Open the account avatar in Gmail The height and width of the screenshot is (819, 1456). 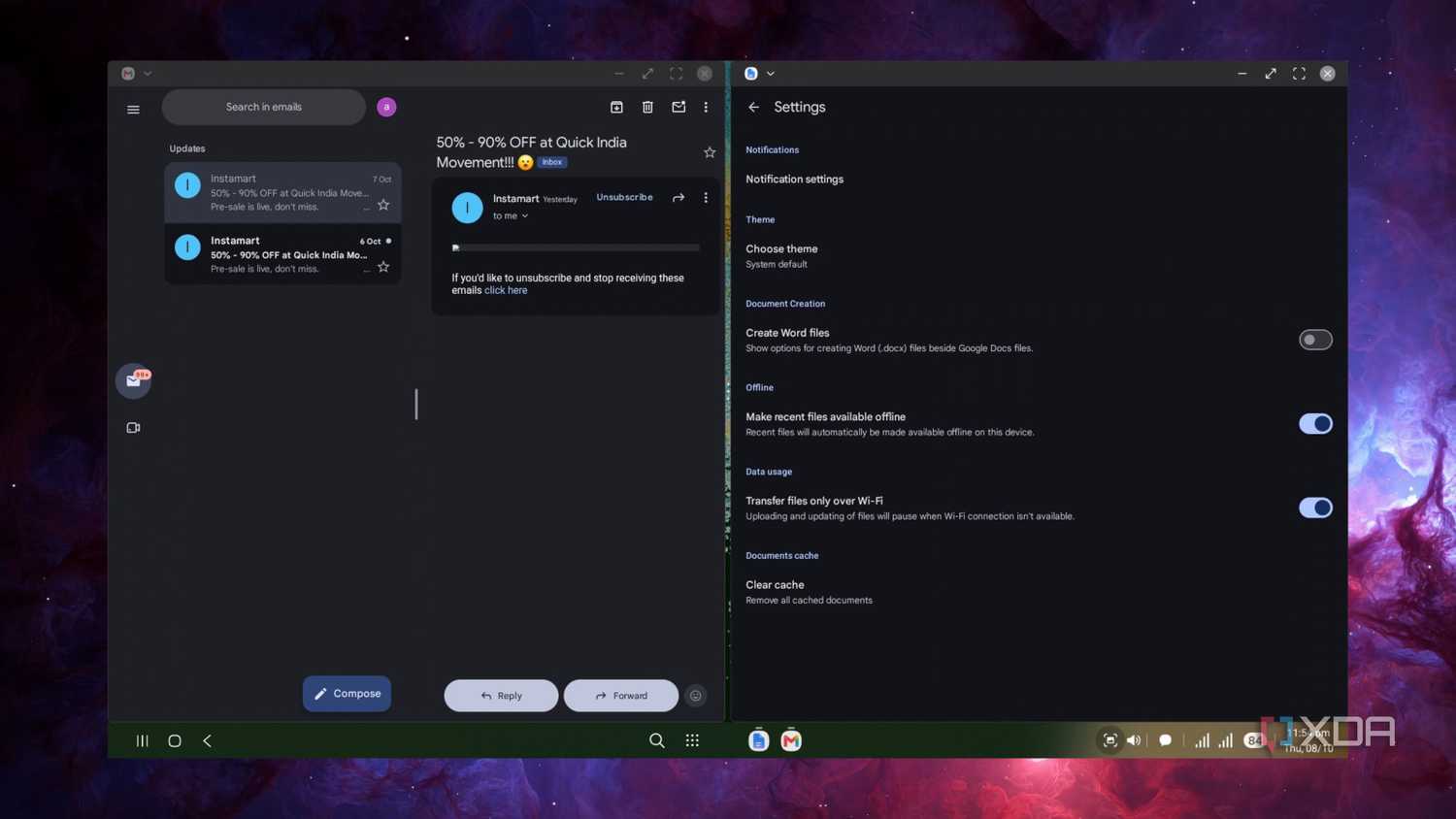point(386,107)
